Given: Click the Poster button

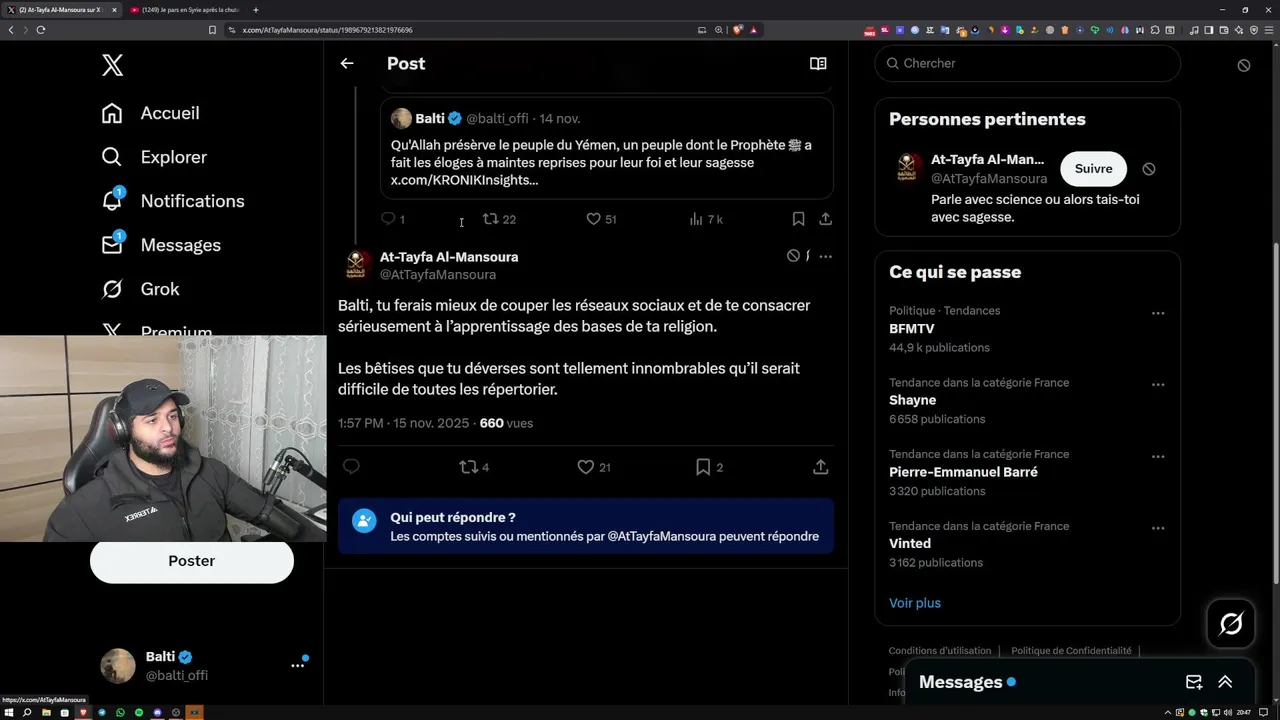Looking at the screenshot, I should click(x=192, y=561).
